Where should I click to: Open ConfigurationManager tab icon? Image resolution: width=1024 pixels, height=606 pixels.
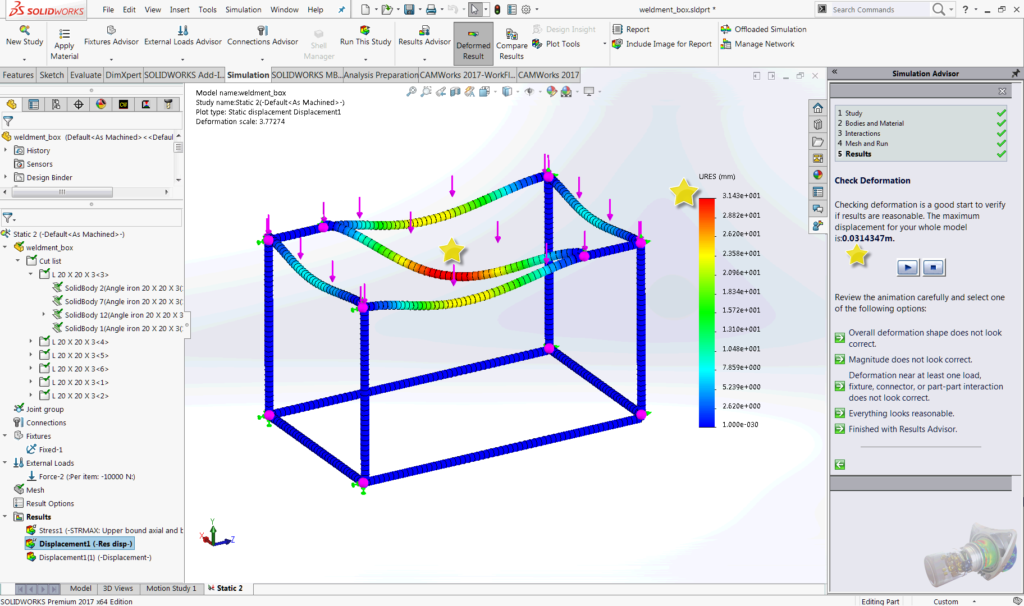point(56,104)
